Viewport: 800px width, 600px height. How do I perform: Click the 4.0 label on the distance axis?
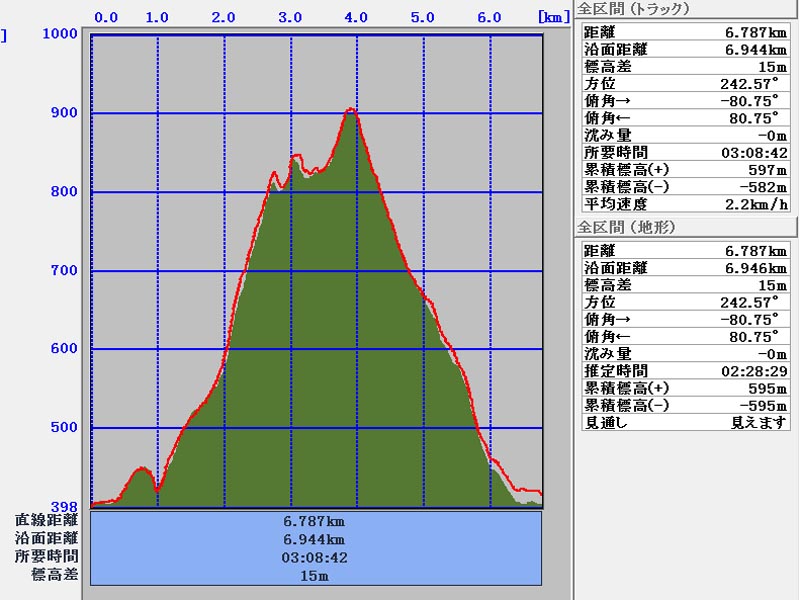pos(356,17)
